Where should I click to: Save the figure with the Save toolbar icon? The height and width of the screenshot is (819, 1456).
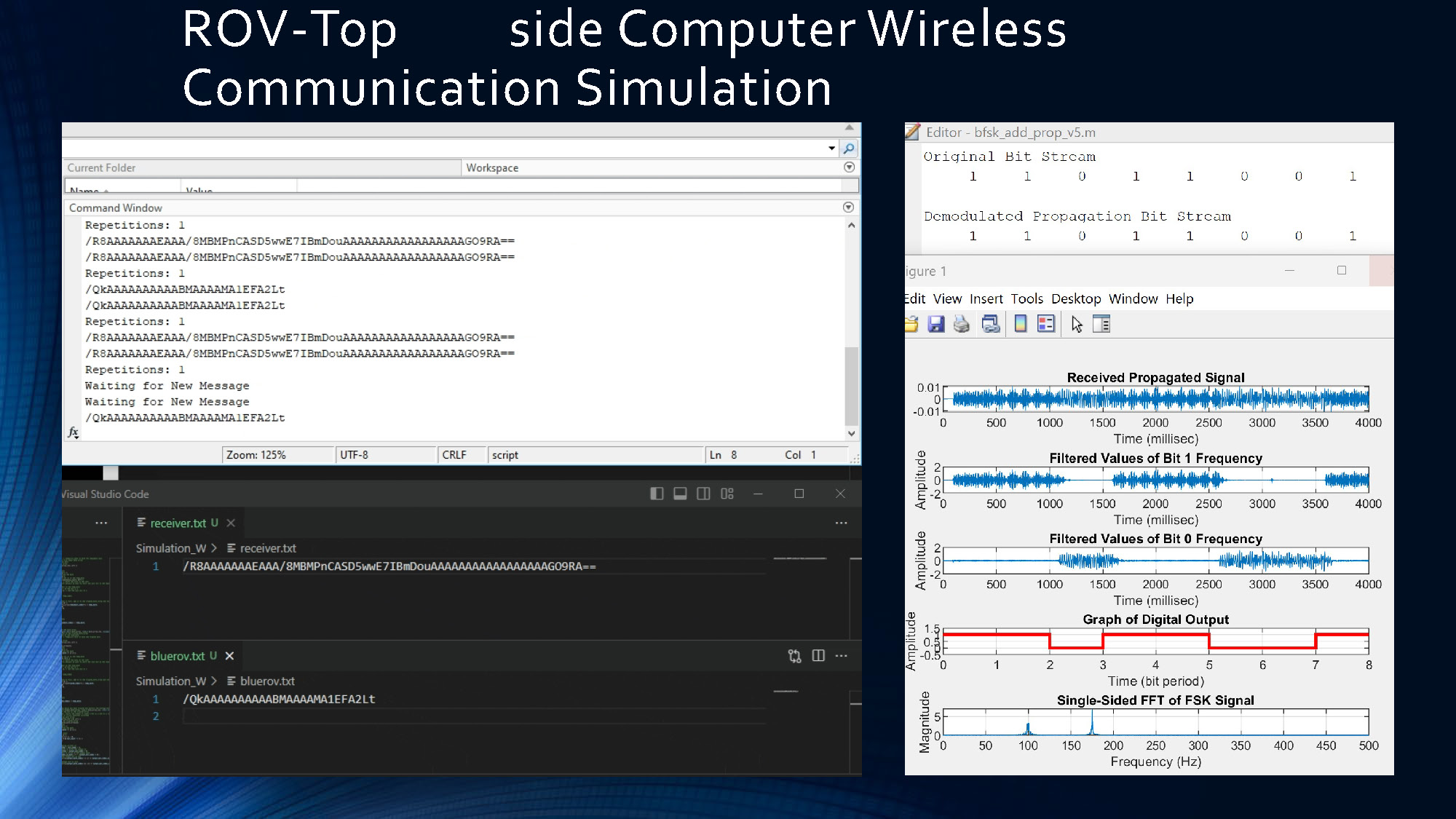tap(935, 323)
